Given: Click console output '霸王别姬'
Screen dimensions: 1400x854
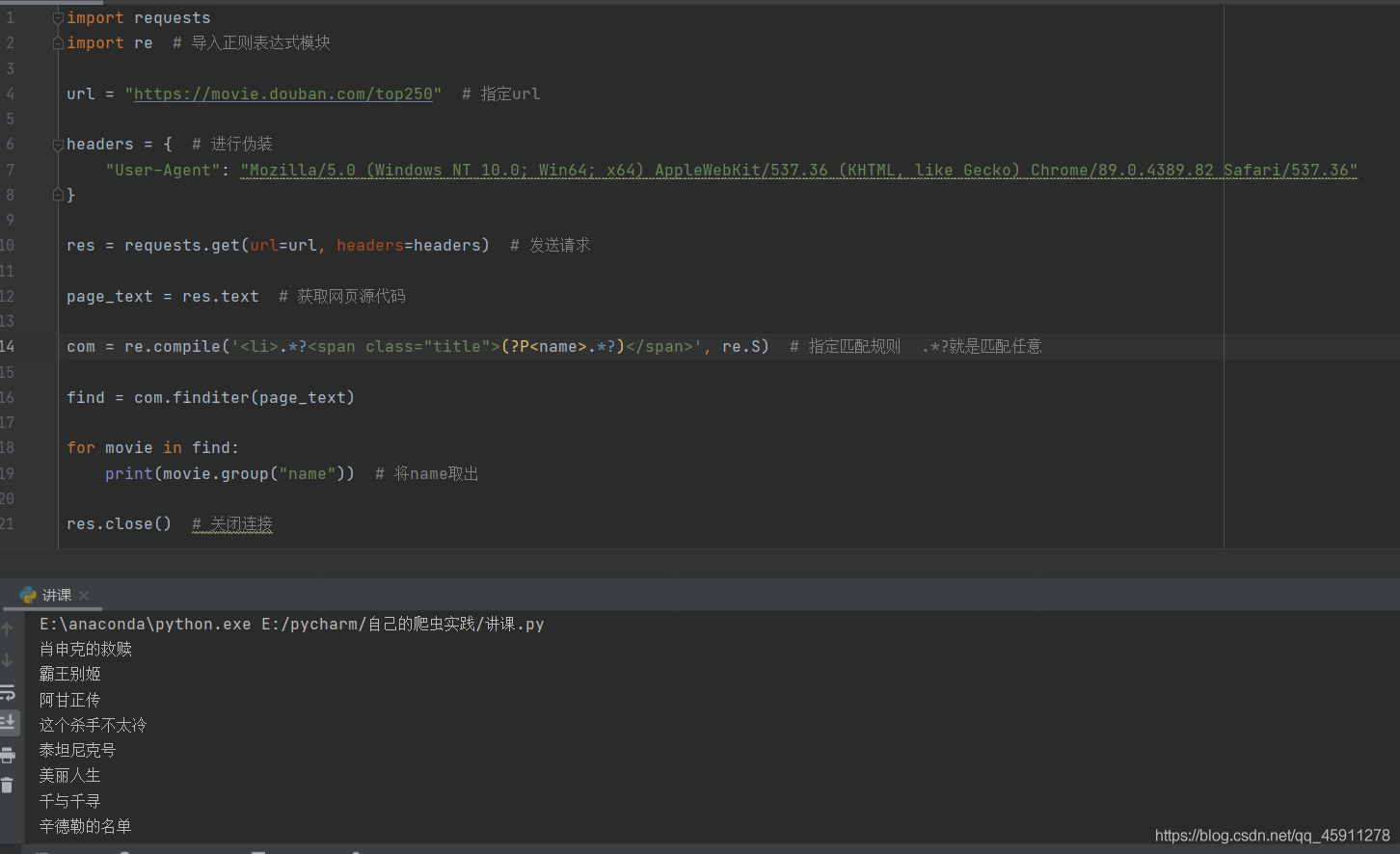Looking at the screenshot, I should tap(70, 675).
